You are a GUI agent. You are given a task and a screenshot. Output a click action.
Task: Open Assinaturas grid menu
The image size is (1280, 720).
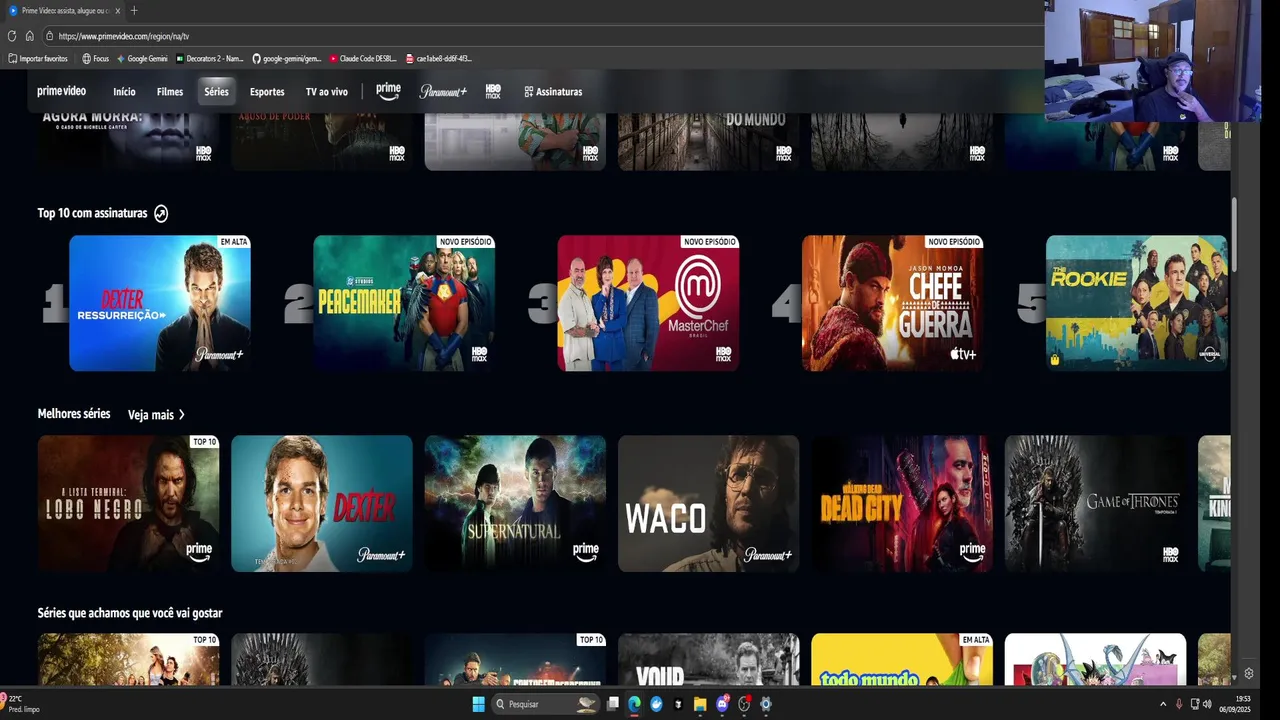click(x=553, y=92)
